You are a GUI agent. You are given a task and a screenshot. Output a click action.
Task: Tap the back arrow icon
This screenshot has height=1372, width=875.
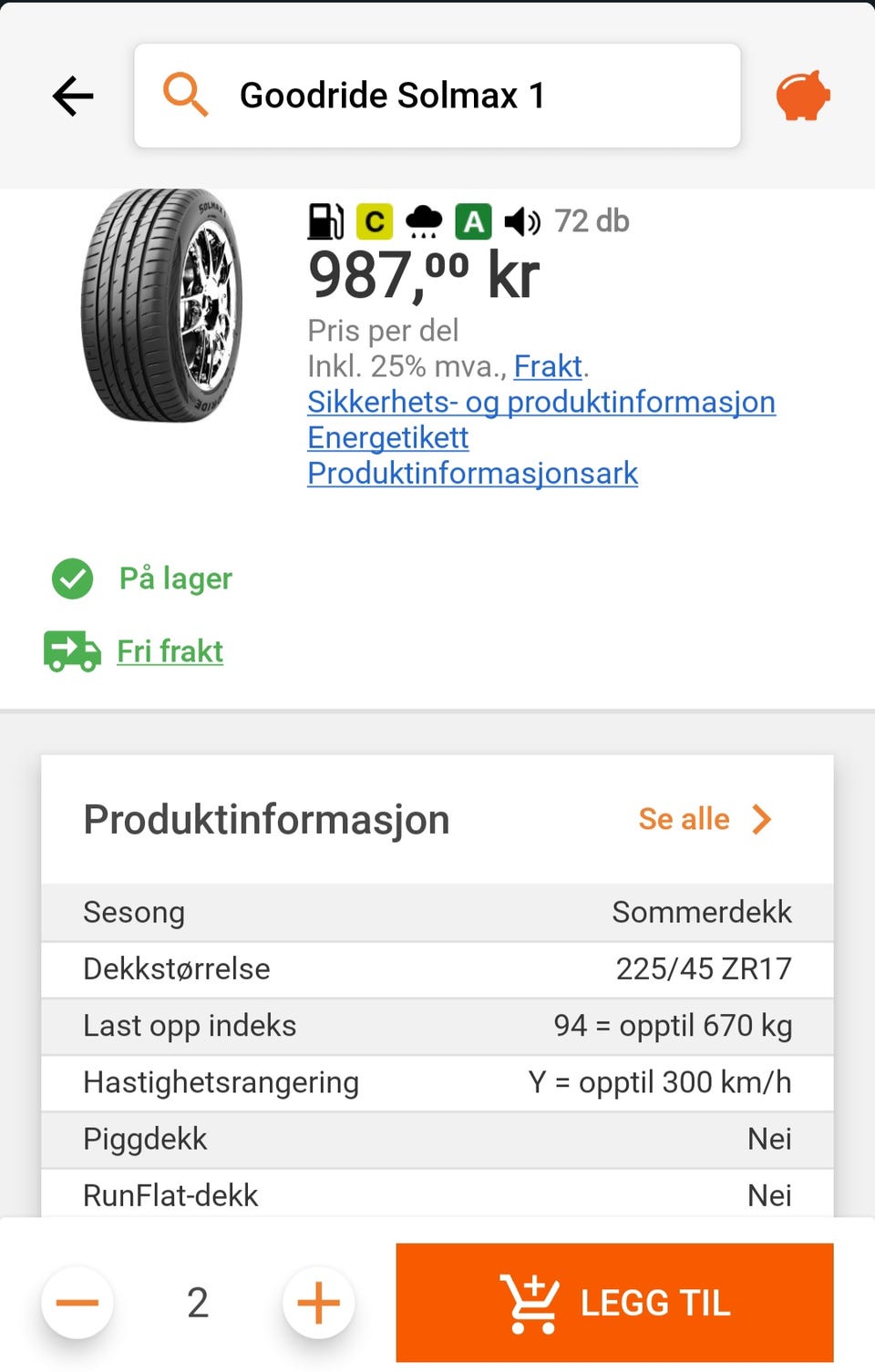73,96
